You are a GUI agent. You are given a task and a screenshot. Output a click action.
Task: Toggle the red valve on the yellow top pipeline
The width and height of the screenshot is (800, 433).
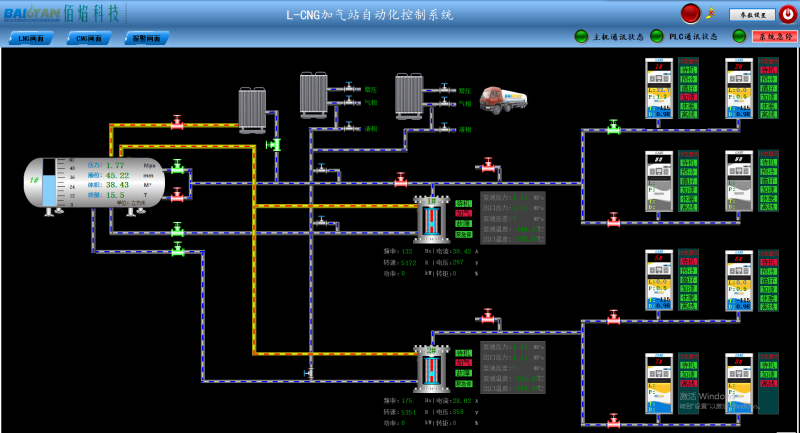point(177,123)
